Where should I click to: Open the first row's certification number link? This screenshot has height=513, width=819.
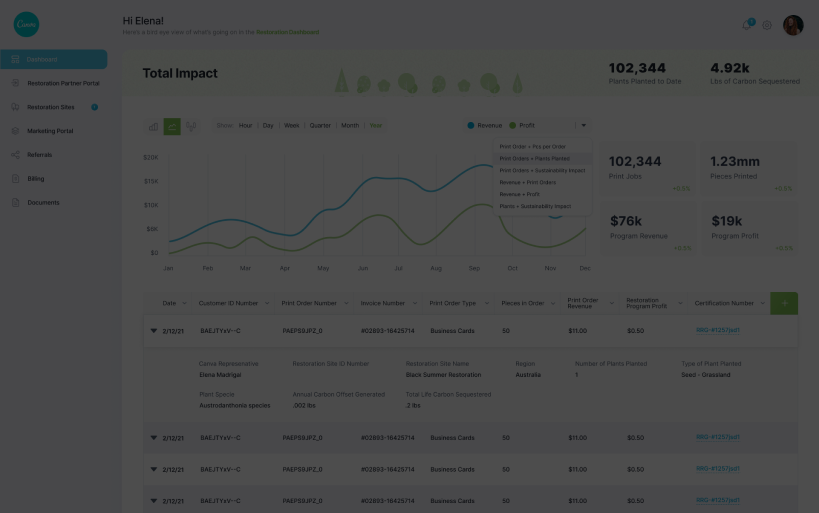pos(717,330)
